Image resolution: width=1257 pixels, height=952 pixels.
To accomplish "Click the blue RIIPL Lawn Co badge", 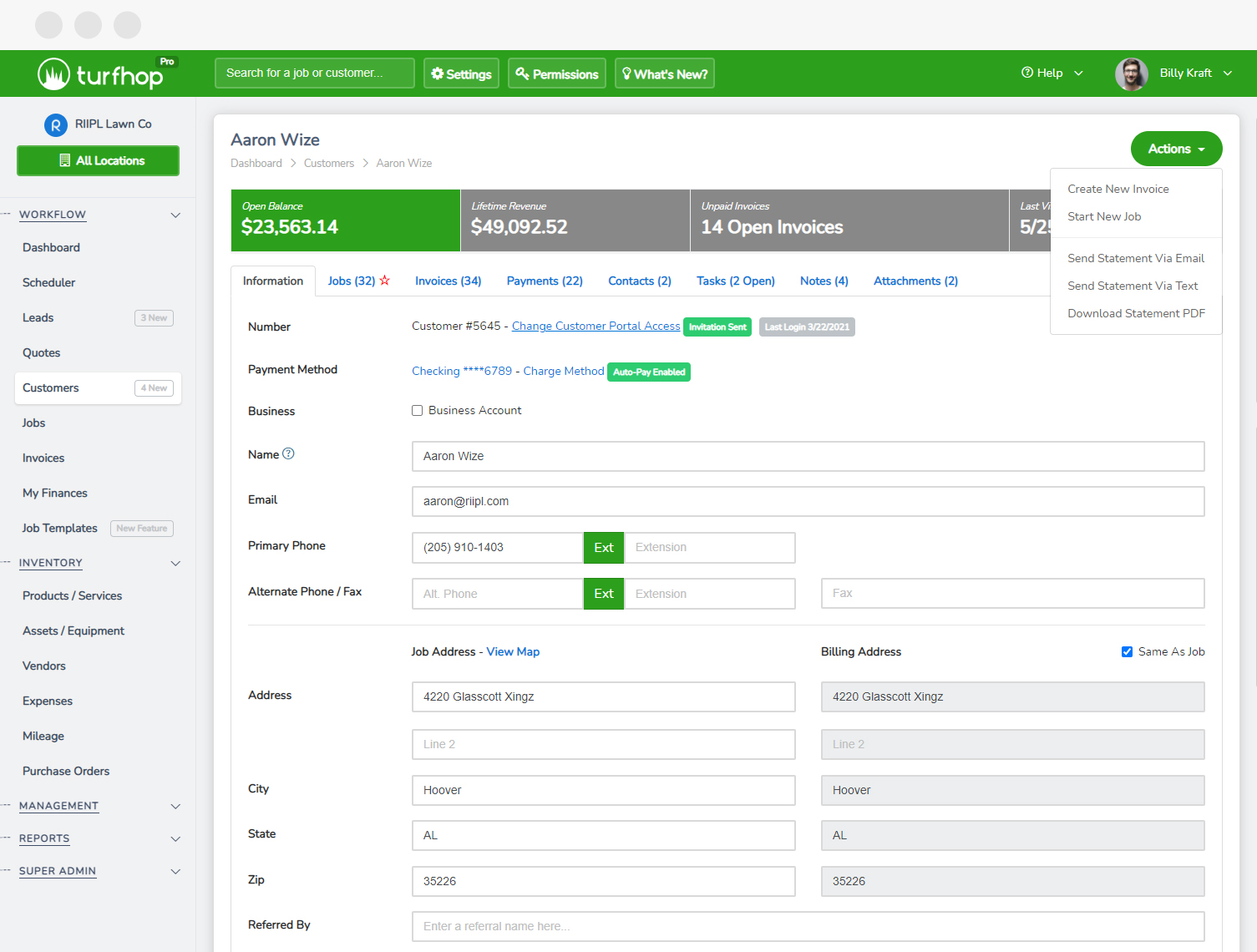I will [55, 124].
